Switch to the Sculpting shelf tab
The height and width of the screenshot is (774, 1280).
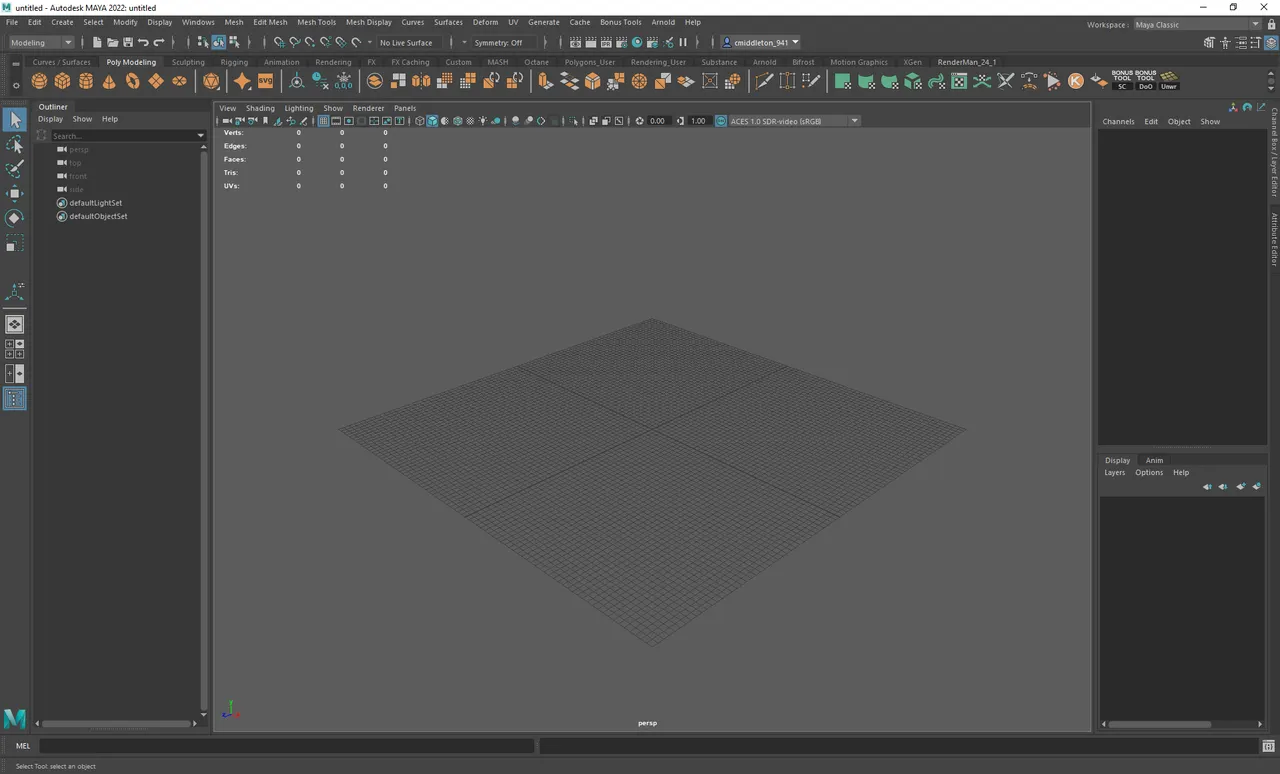tap(188, 62)
